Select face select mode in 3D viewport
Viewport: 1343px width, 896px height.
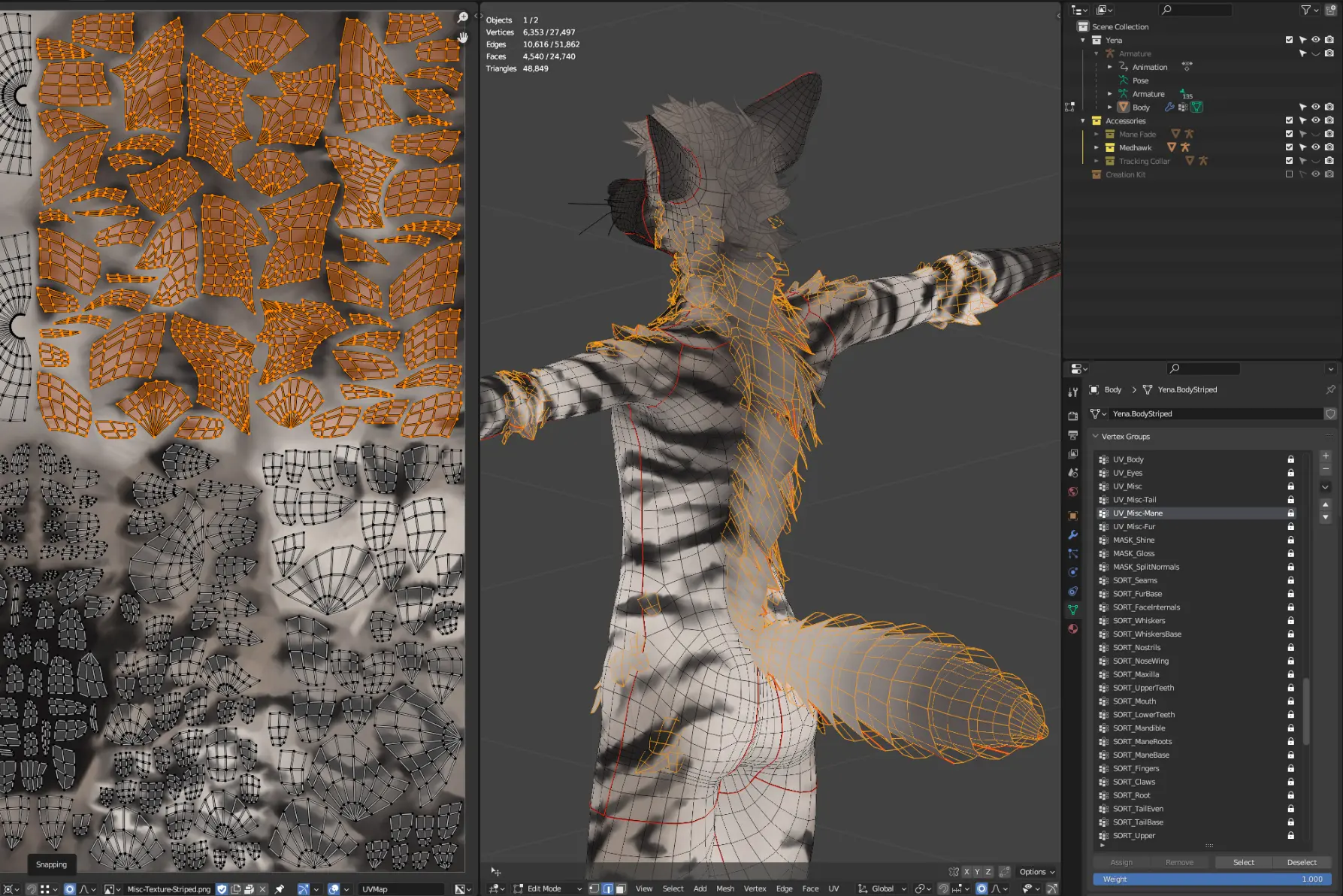[621, 888]
